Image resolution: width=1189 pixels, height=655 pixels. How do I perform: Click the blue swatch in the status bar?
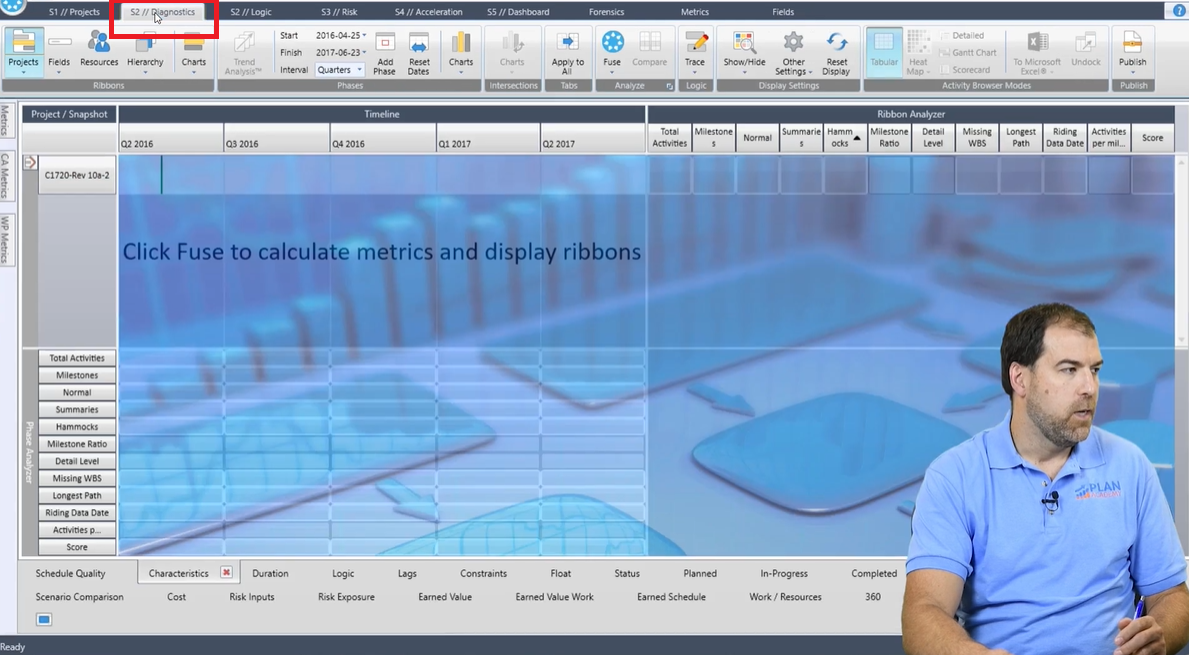pyautogui.click(x=43, y=619)
